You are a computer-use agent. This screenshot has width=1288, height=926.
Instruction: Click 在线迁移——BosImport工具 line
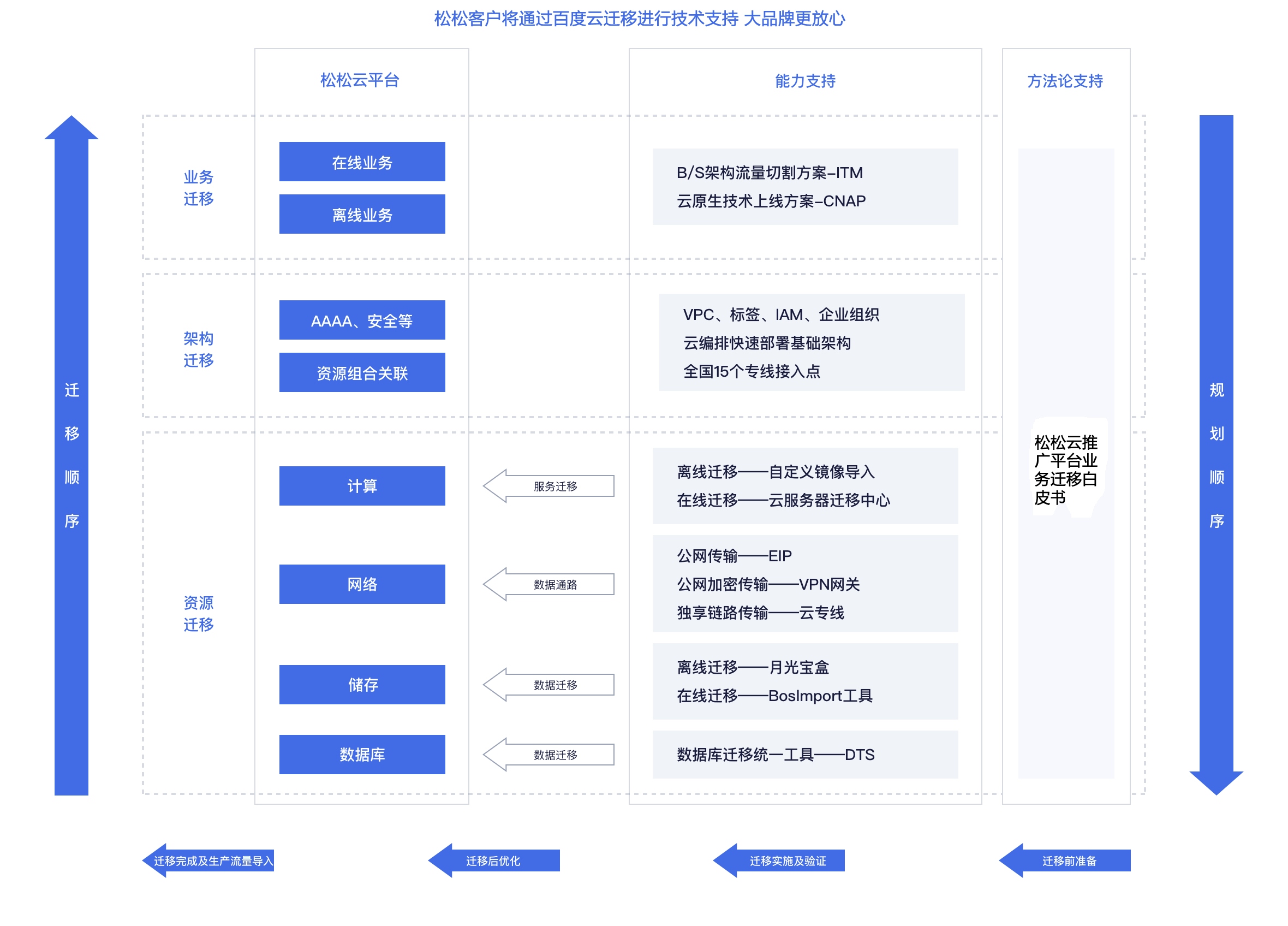click(x=774, y=696)
